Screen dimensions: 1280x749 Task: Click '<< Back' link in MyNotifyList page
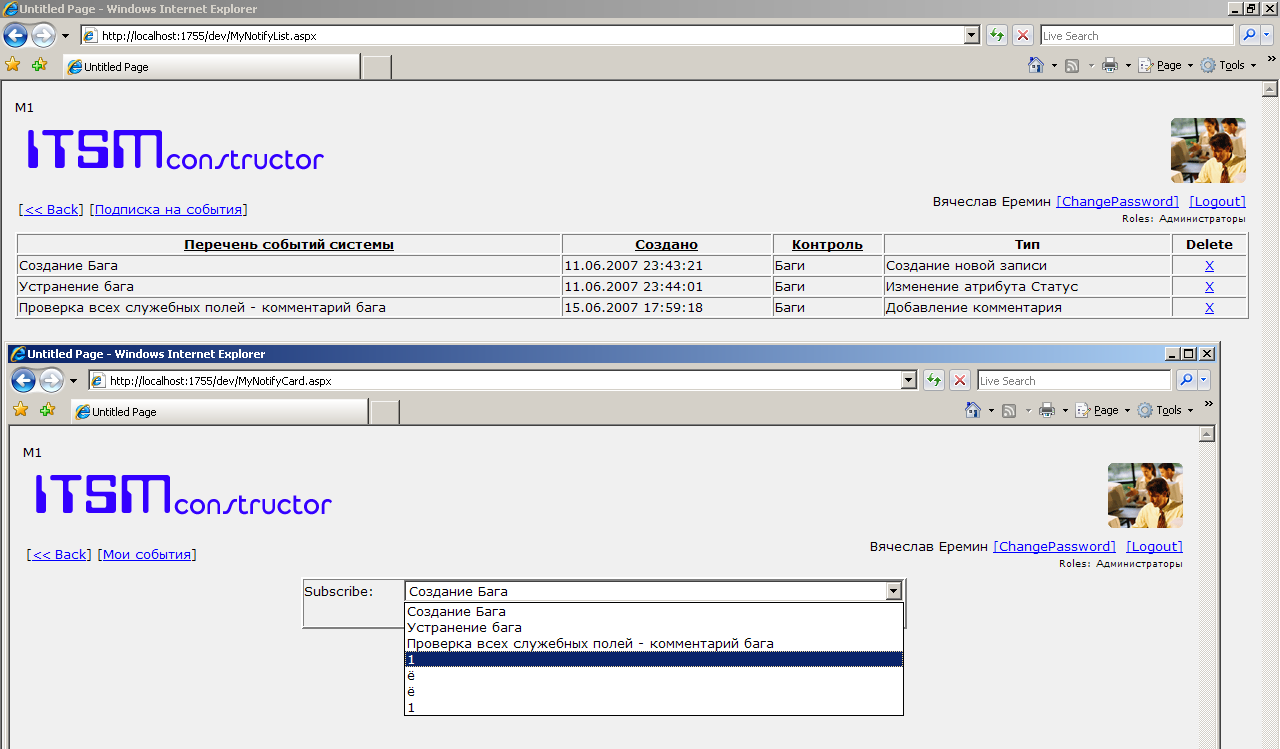pyautogui.click(x=51, y=209)
